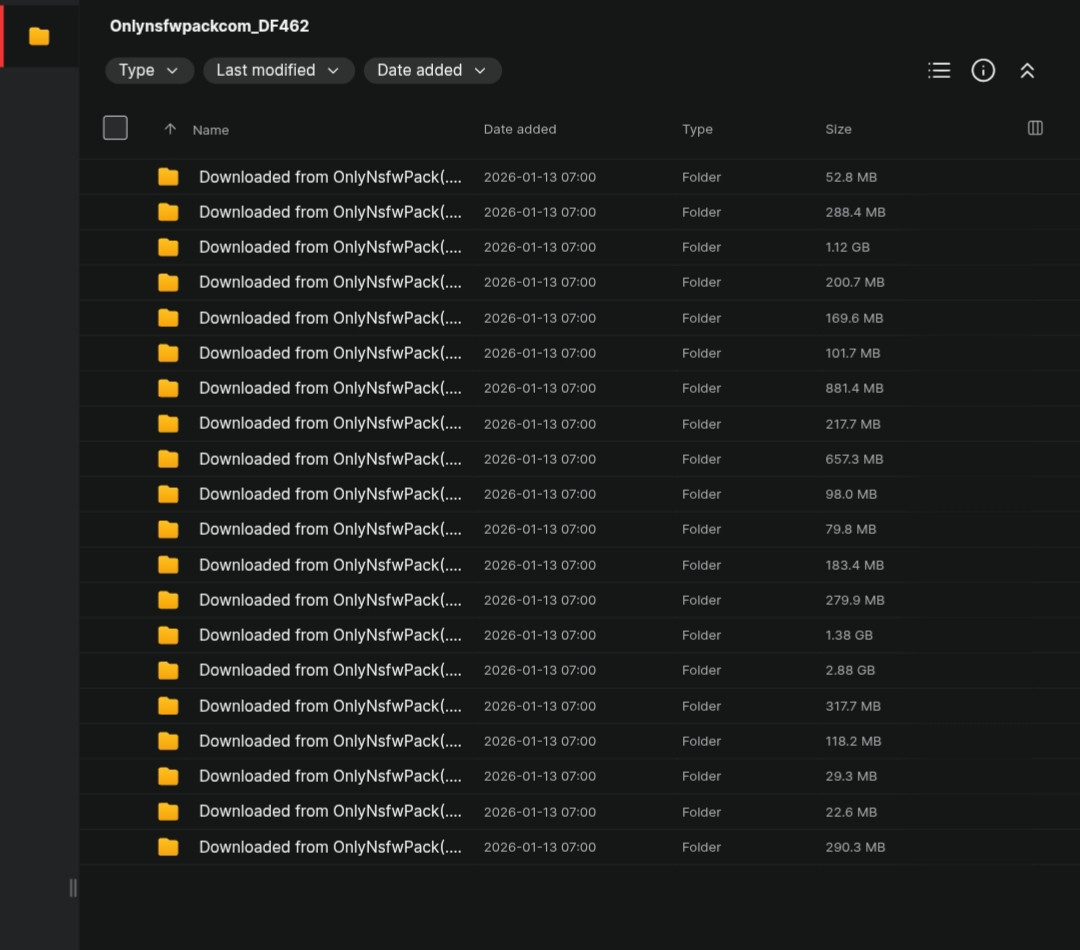Click the 200.7 MB size value
The image size is (1080, 950).
pos(855,282)
